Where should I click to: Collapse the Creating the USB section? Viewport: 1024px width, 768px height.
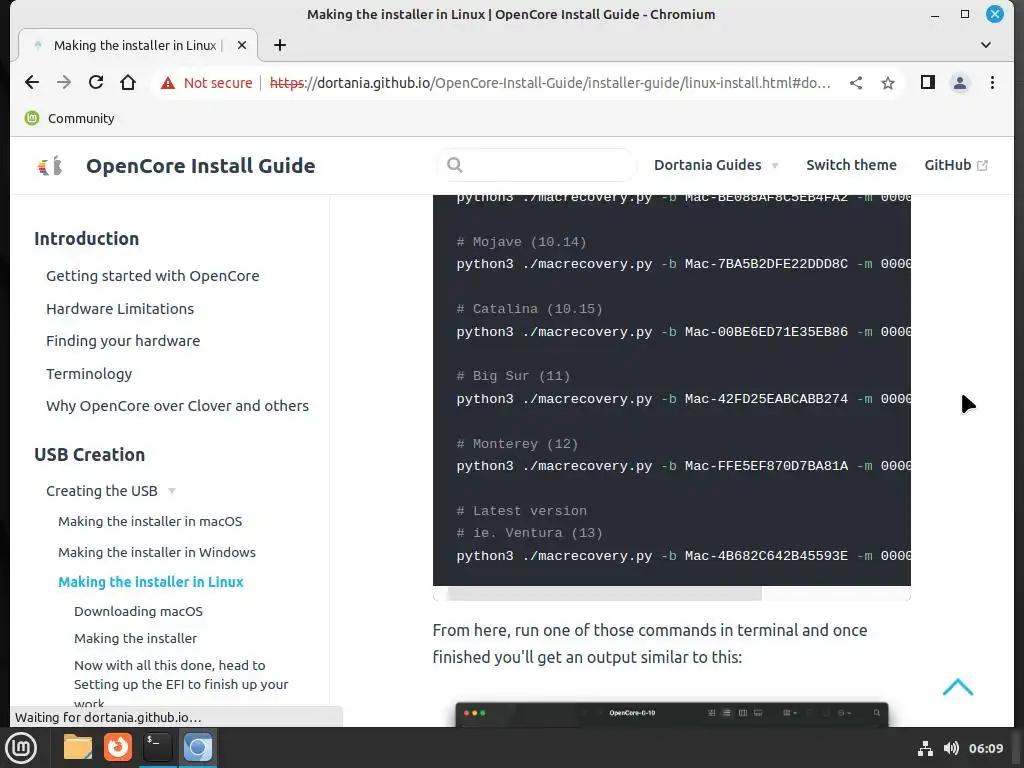tap(111, 491)
